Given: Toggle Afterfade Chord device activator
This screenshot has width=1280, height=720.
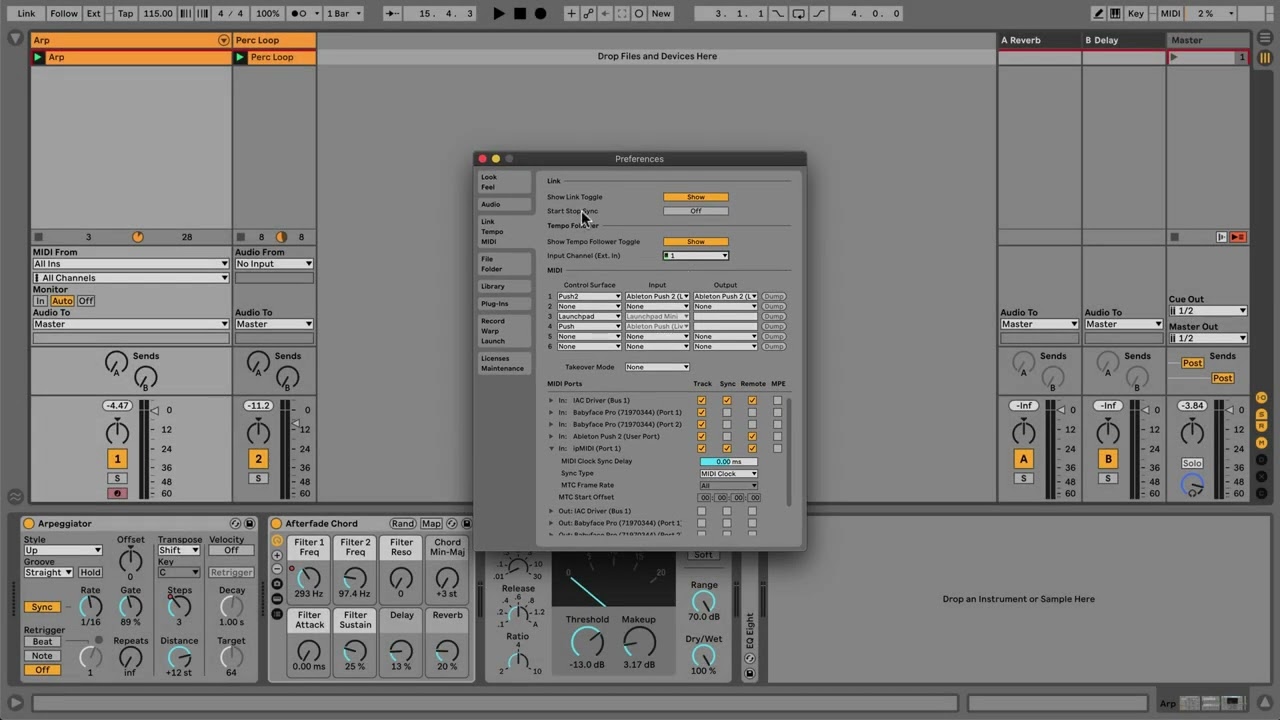Looking at the screenshot, I should (x=276, y=523).
